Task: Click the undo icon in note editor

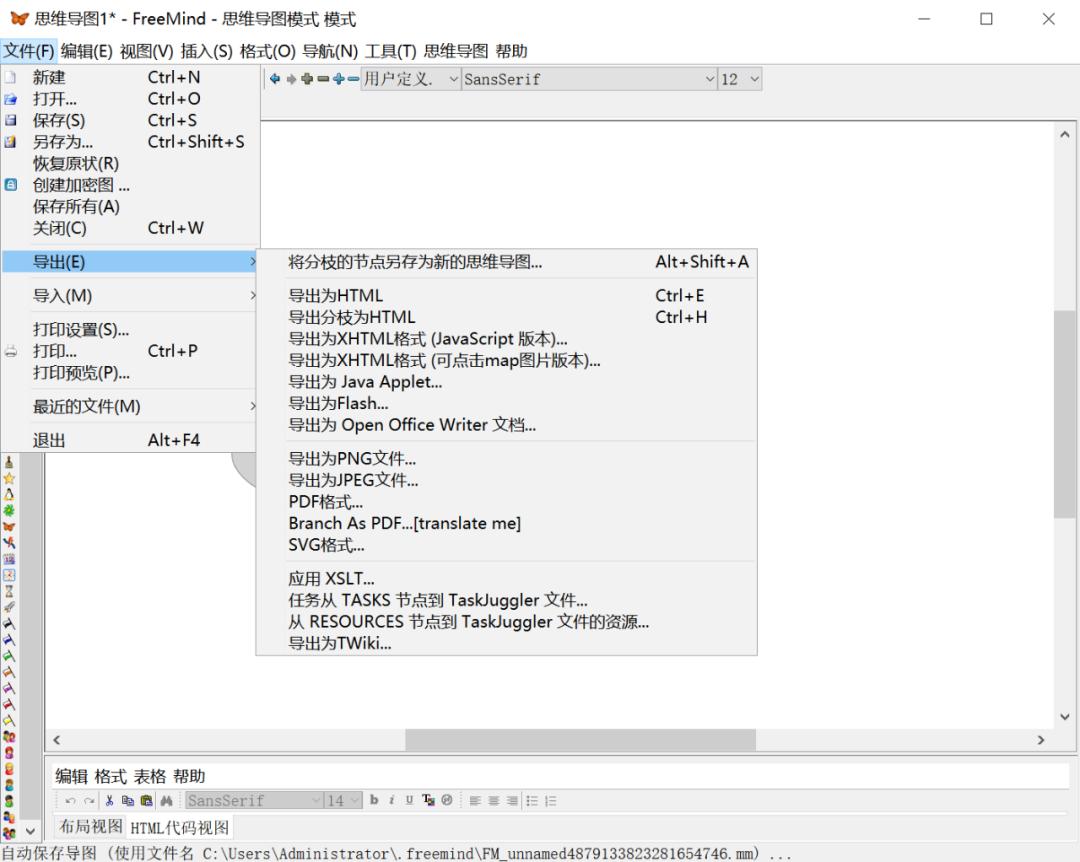Action: [x=70, y=800]
